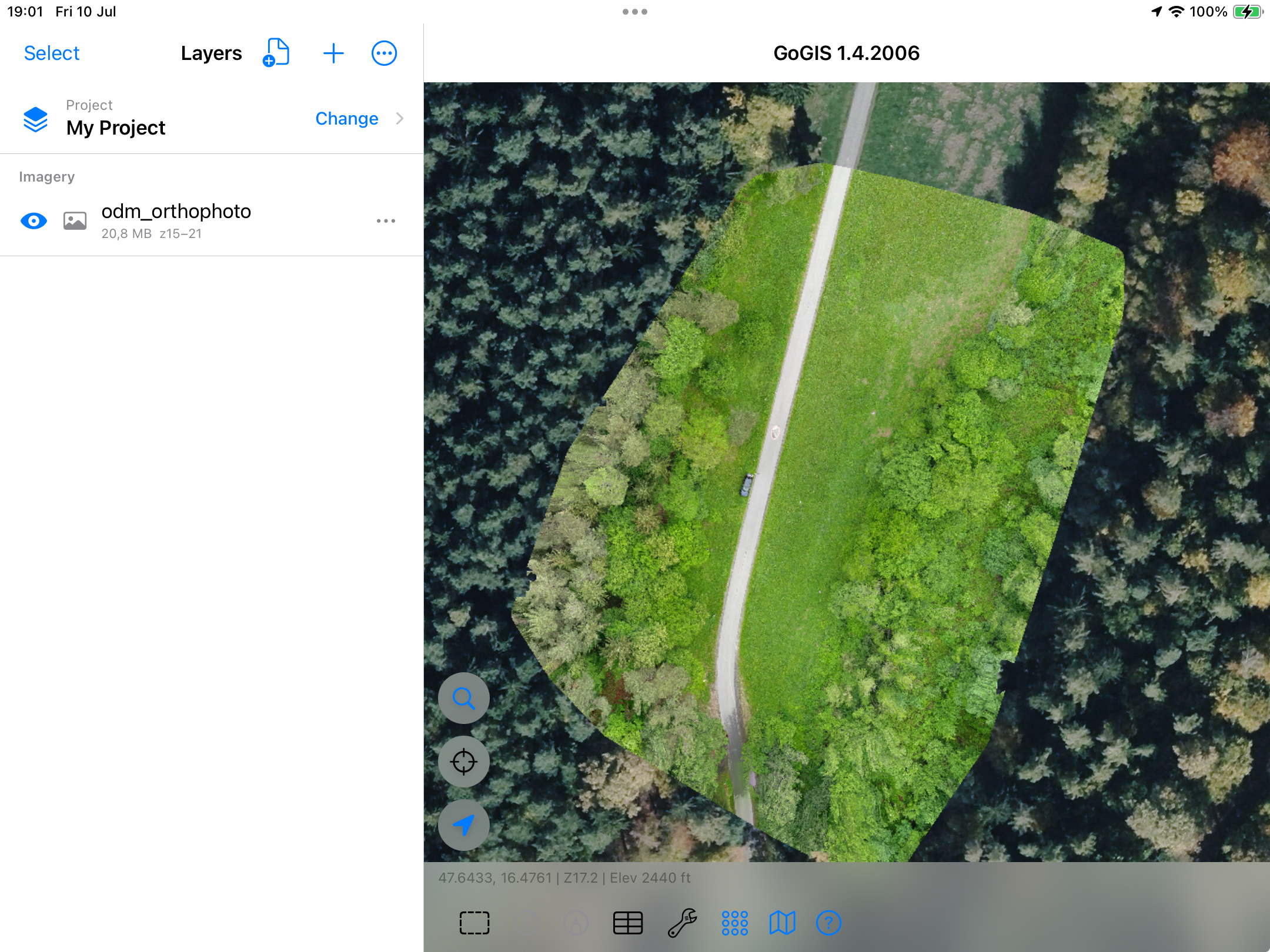
Task: Open help question mark icon
Action: (829, 923)
